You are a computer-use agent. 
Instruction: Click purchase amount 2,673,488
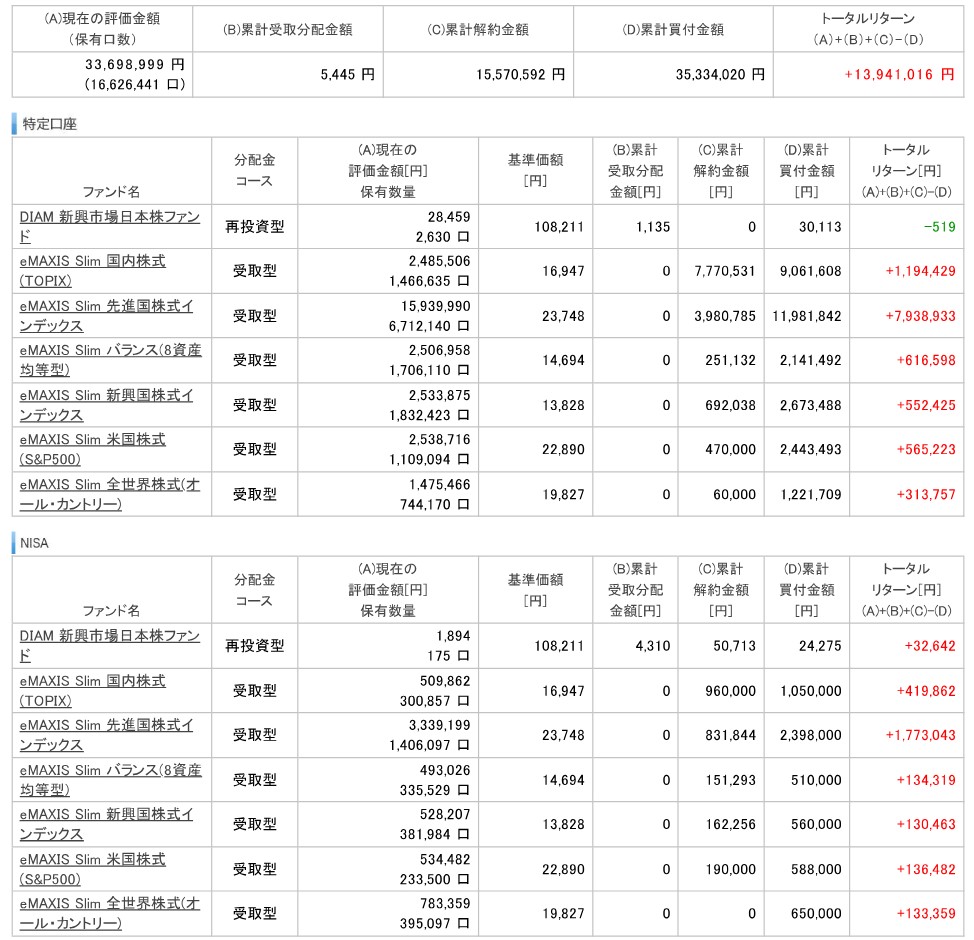click(x=811, y=405)
